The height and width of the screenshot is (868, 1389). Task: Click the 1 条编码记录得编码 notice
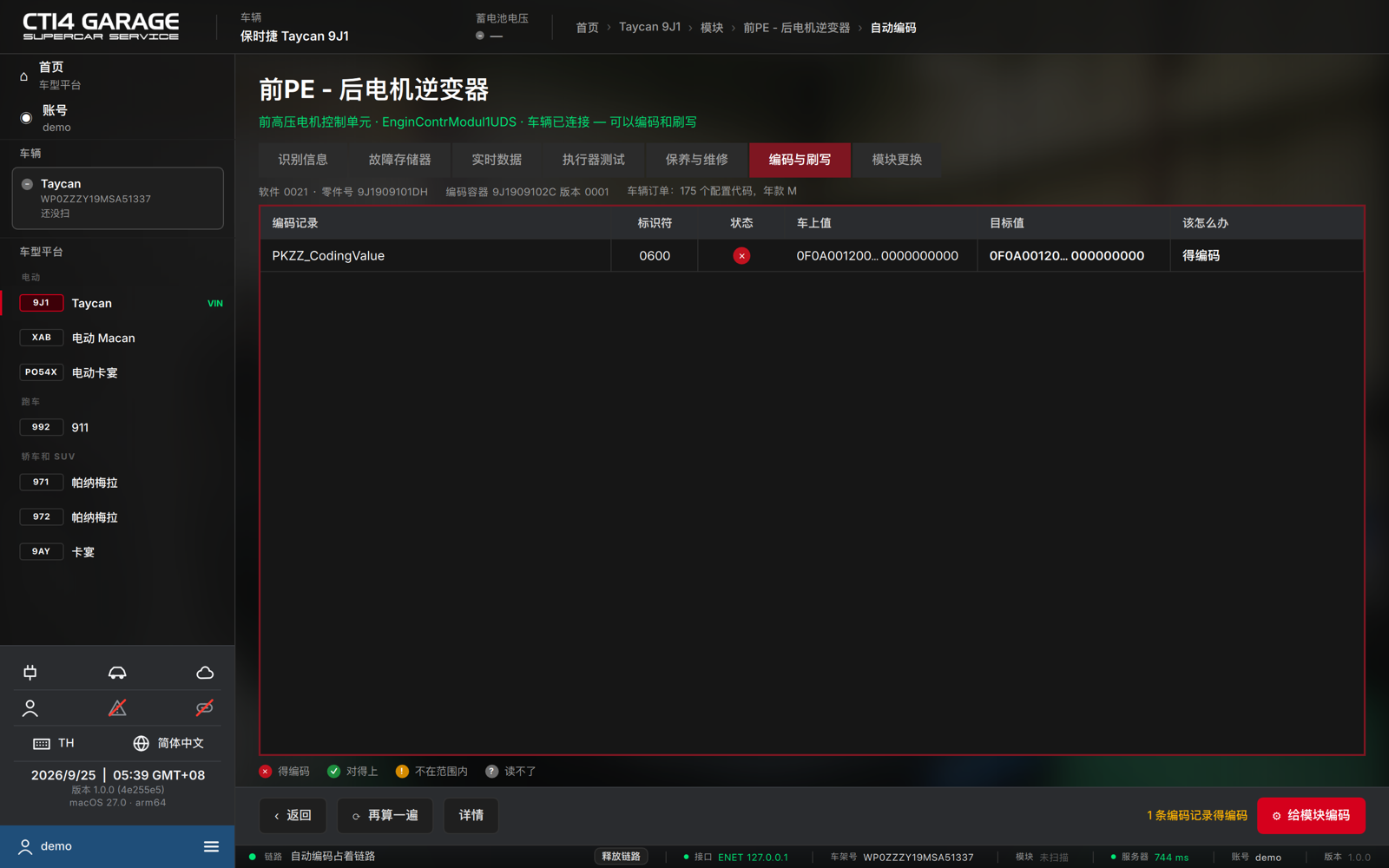[1196, 816]
